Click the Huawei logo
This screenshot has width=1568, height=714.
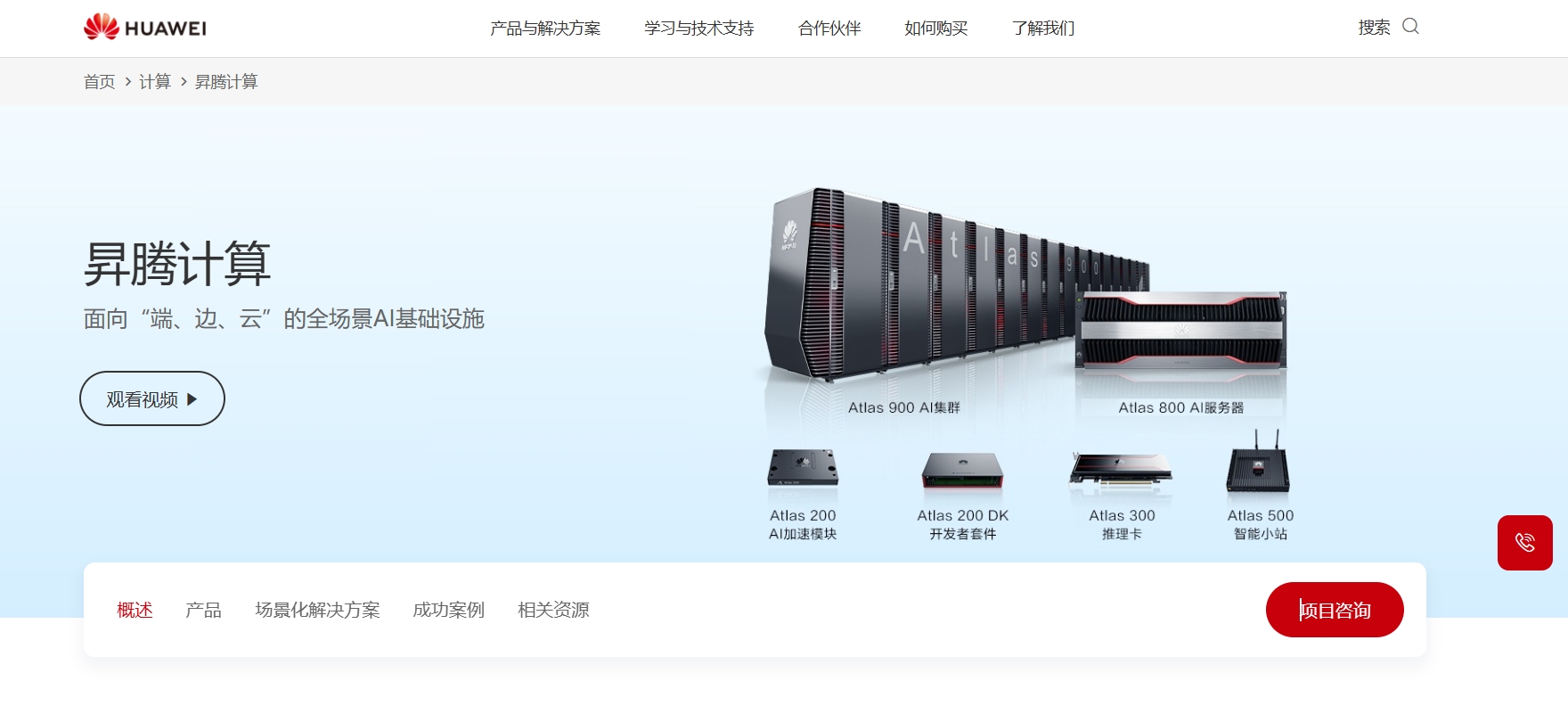[145, 28]
